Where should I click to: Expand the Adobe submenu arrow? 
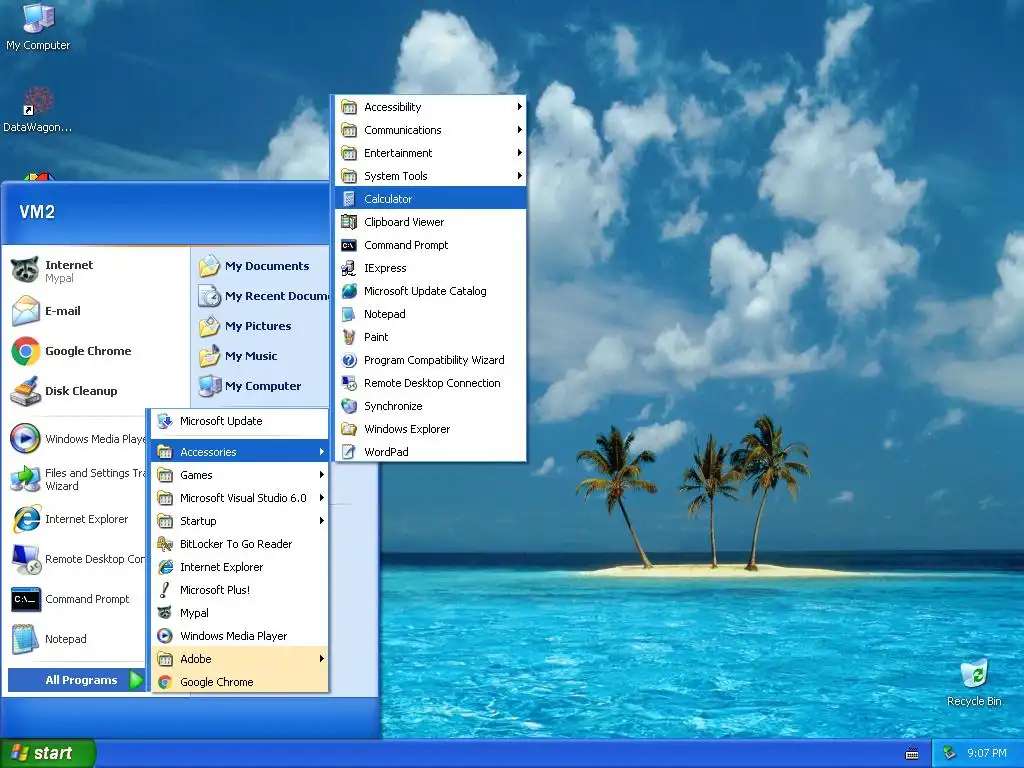pos(321,659)
